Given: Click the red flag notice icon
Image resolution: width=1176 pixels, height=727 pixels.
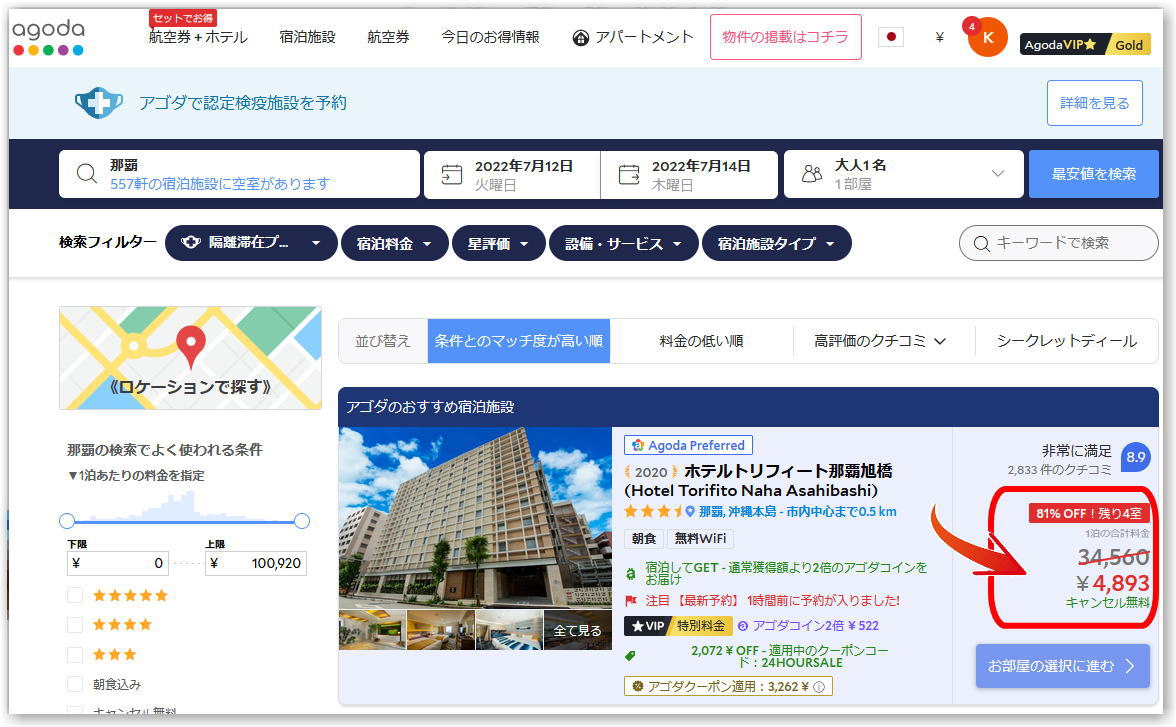Looking at the screenshot, I should (631, 601).
